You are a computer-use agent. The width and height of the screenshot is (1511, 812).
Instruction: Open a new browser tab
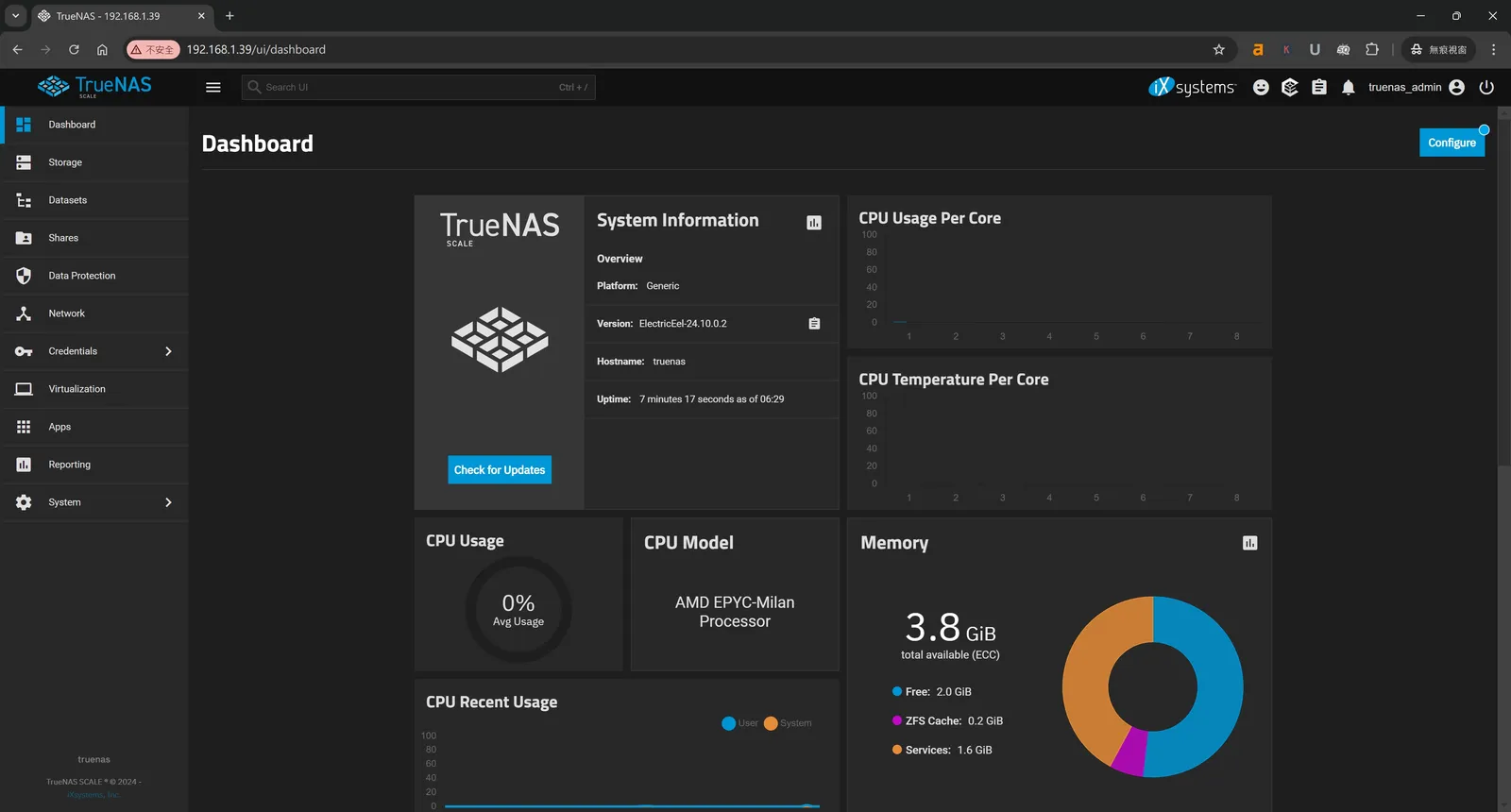229,16
